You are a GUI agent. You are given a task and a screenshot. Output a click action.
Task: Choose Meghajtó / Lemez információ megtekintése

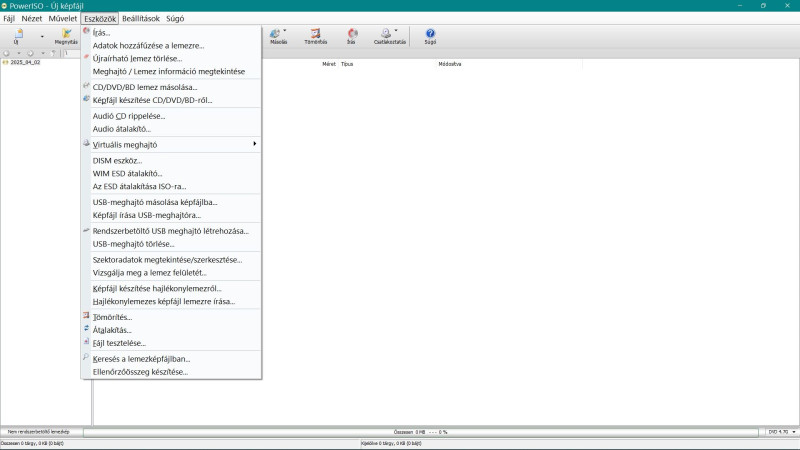tap(171, 71)
